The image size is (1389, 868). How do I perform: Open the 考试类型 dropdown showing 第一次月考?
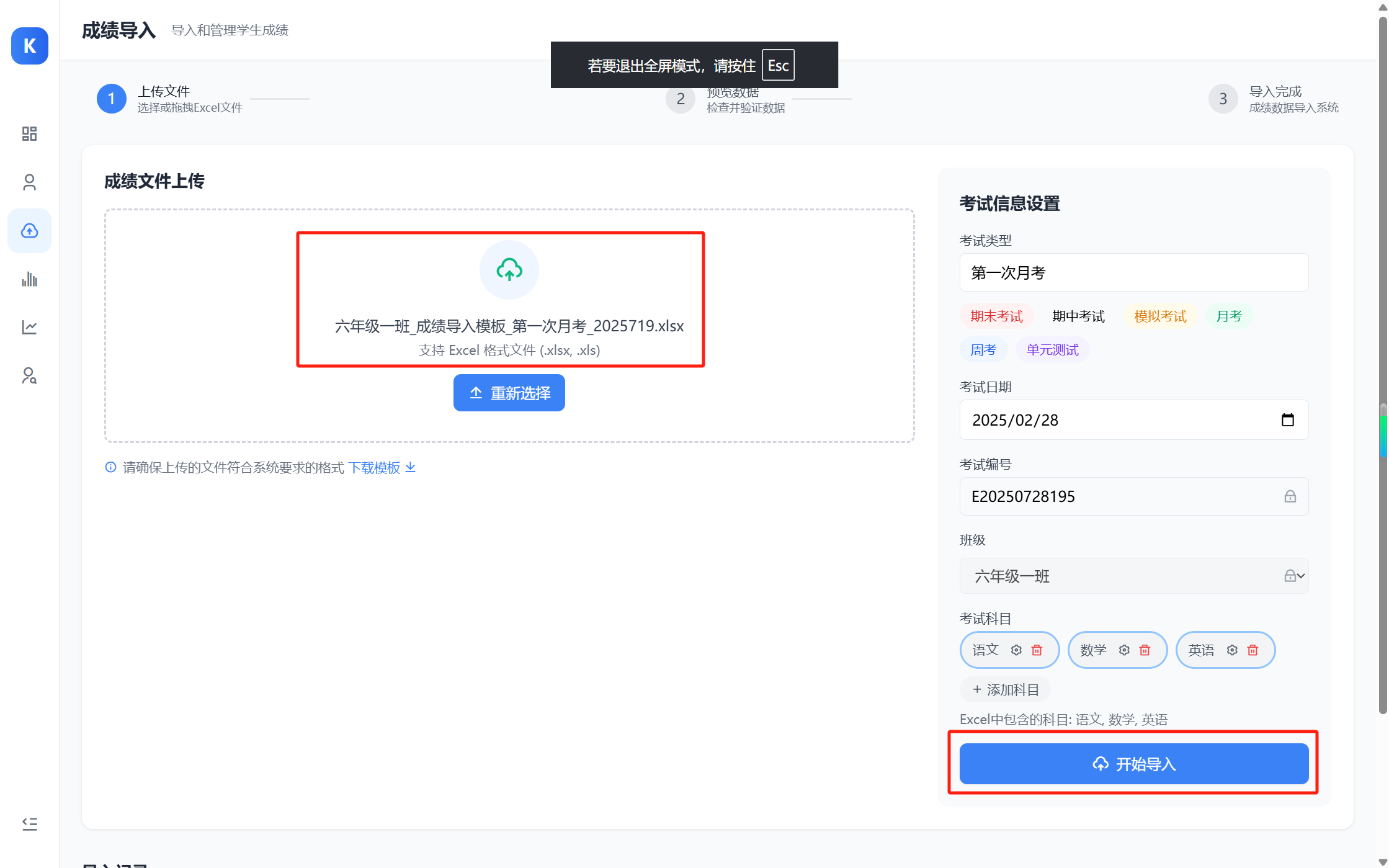coord(1133,272)
